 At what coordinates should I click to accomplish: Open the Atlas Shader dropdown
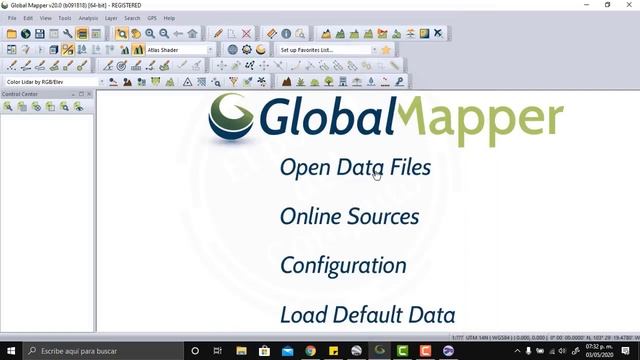pyautogui.click(x=210, y=50)
